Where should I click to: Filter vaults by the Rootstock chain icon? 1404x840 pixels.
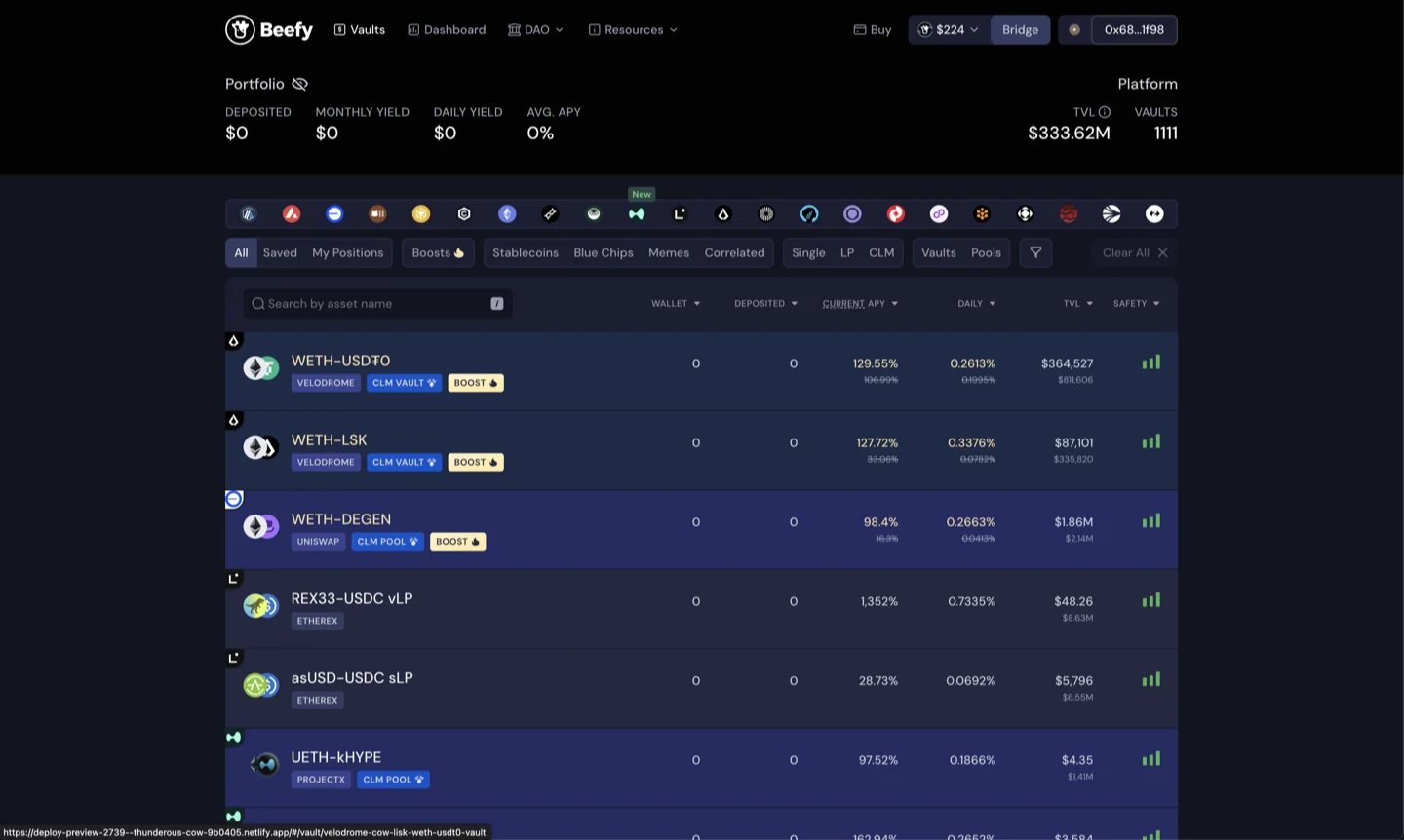[982, 214]
